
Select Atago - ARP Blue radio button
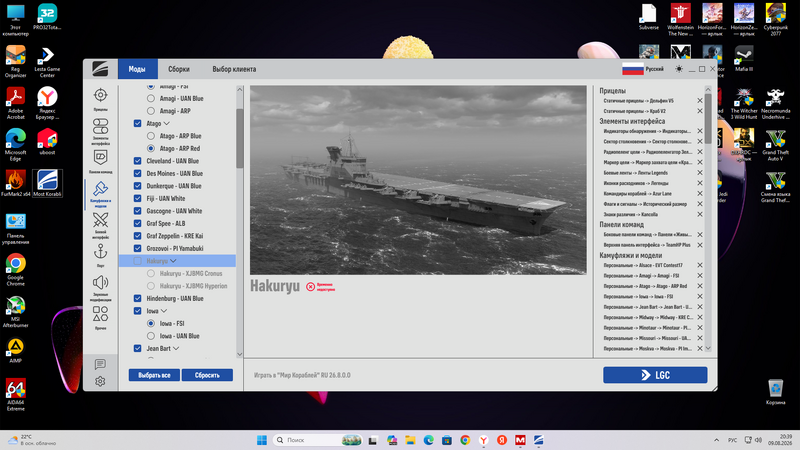coord(151,136)
